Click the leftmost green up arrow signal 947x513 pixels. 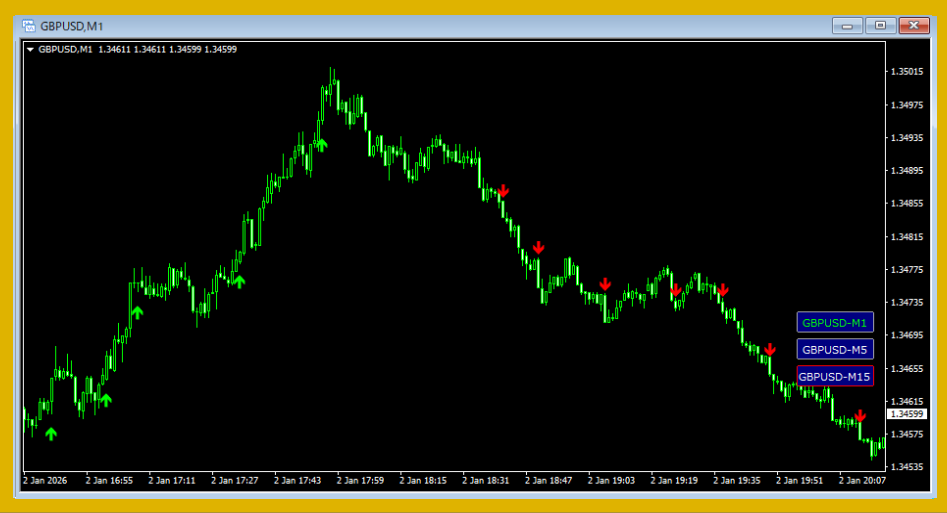(51, 433)
